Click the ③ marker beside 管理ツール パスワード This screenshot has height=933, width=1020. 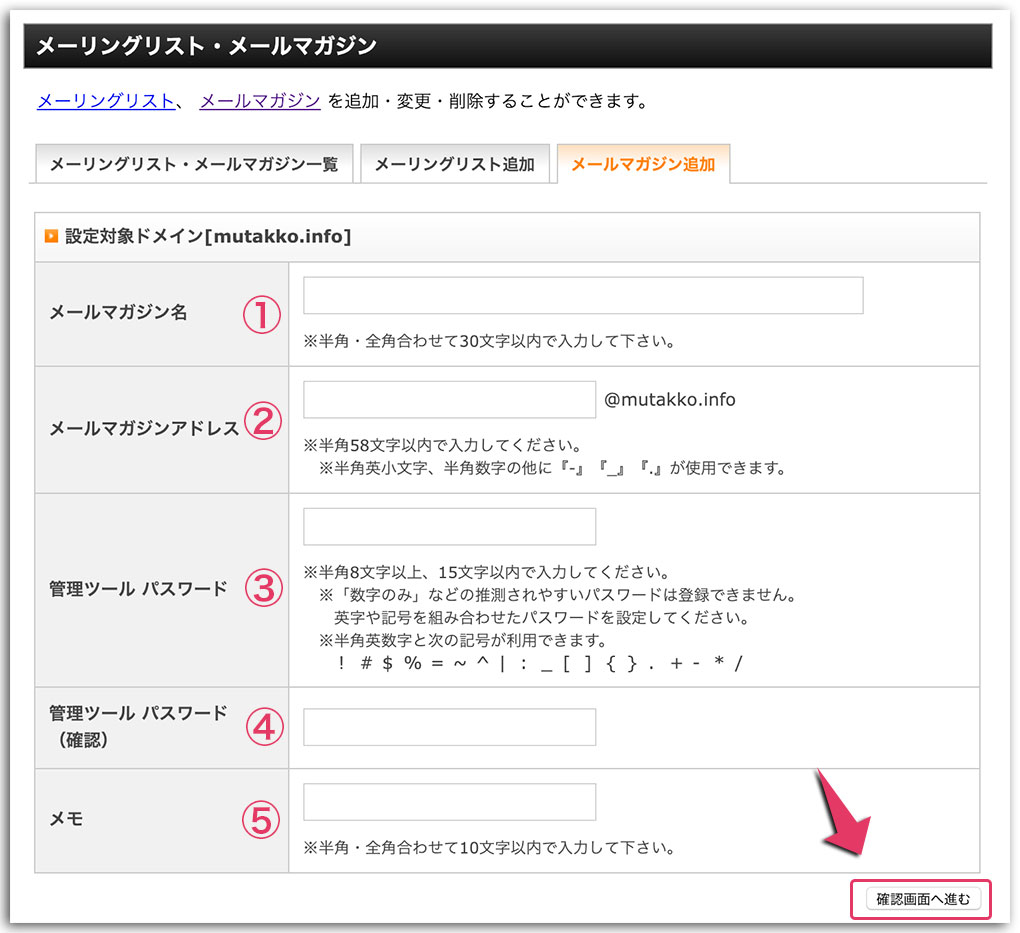(262, 588)
